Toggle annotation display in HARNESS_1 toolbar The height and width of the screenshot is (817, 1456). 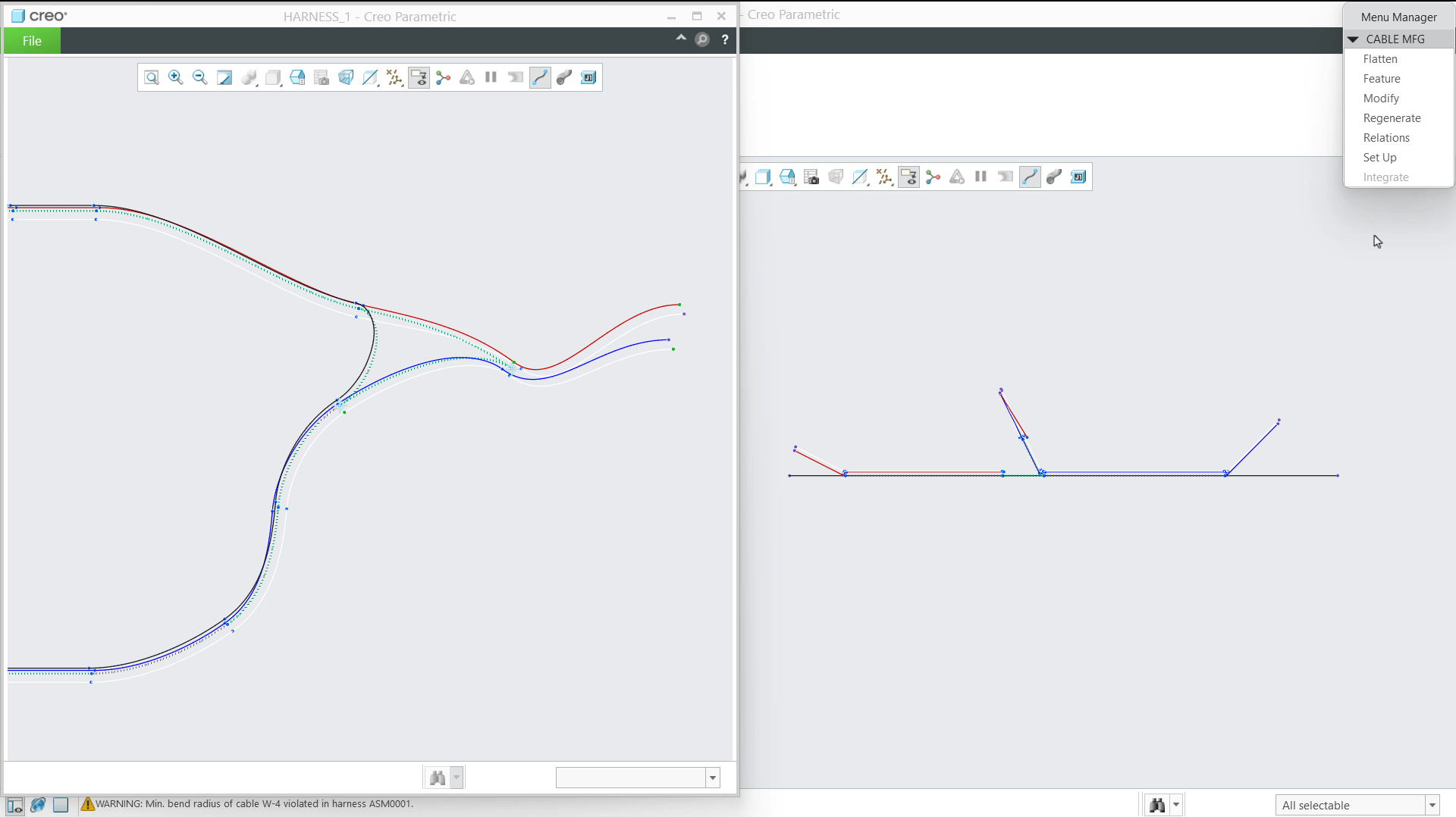click(419, 77)
